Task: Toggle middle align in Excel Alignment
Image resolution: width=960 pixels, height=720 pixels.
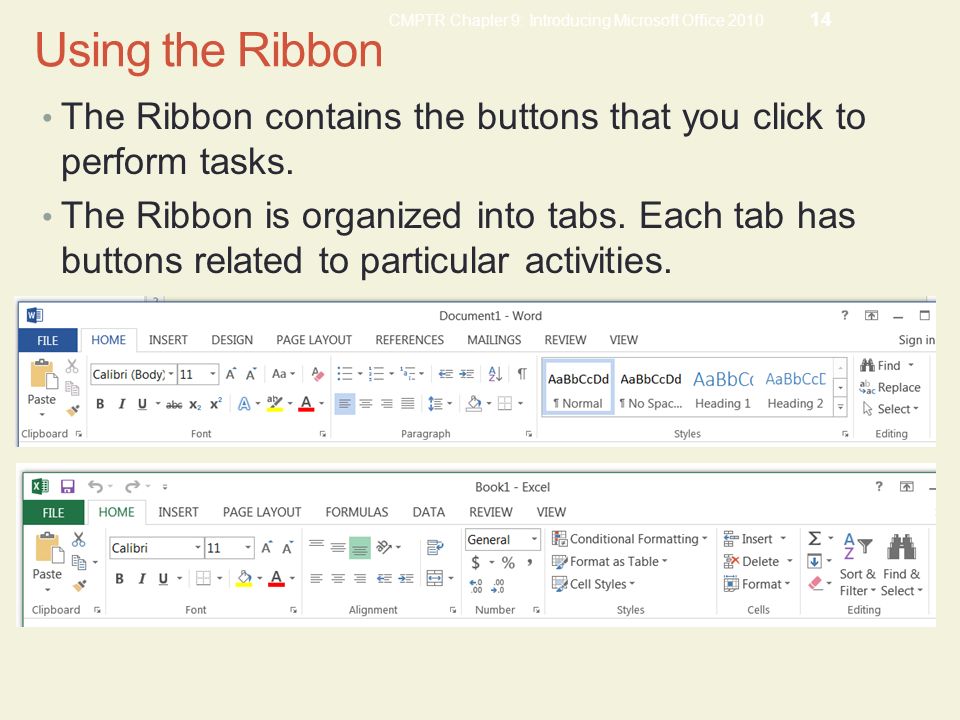Action: pyautogui.click(x=338, y=547)
